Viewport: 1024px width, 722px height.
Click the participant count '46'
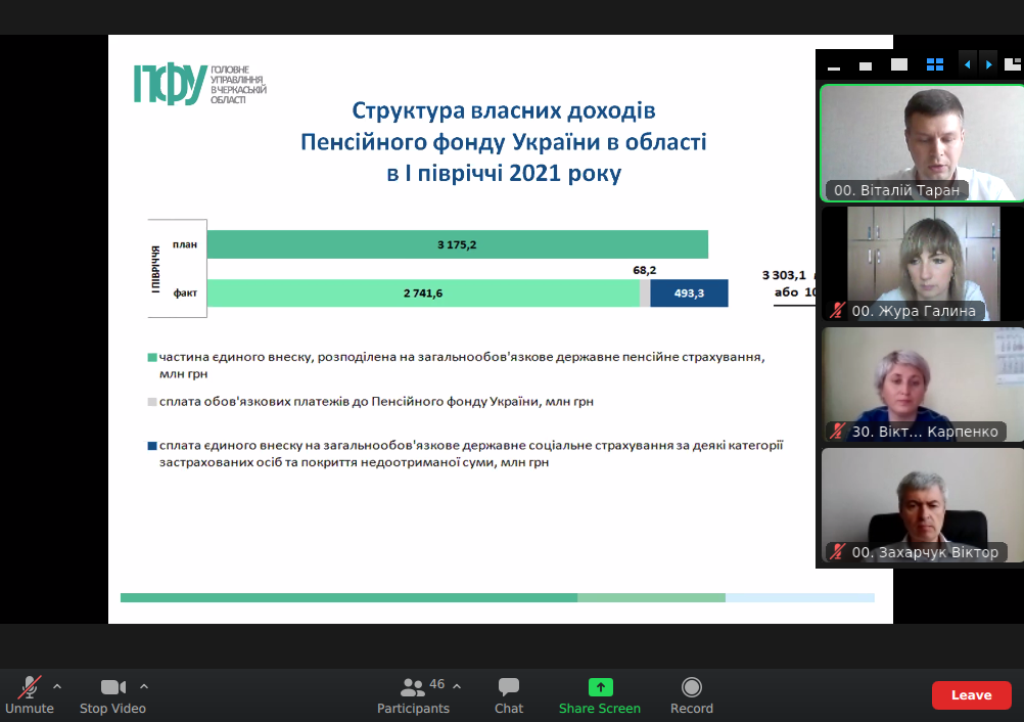[437, 683]
